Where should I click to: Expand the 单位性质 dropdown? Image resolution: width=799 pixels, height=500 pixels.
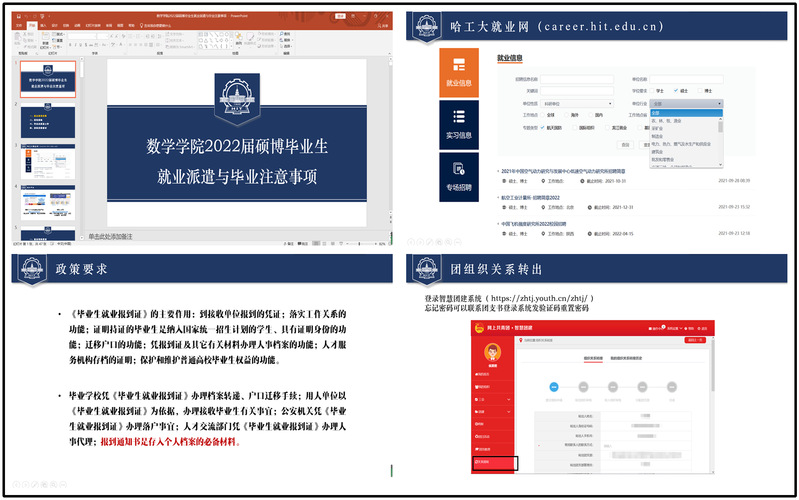click(579, 103)
